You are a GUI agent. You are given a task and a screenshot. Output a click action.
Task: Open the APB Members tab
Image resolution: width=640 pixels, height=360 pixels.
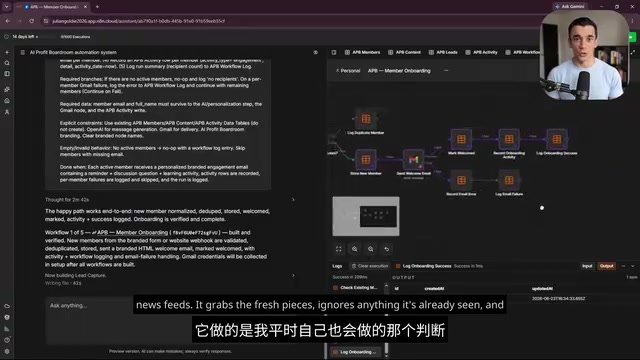click(x=362, y=52)
